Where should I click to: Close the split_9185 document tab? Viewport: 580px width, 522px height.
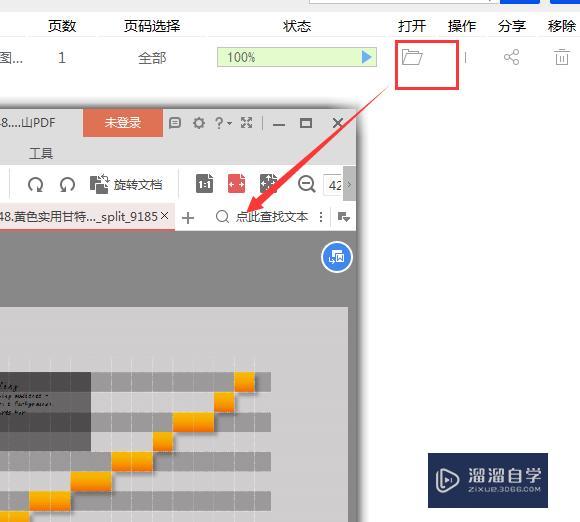[165, 216]
